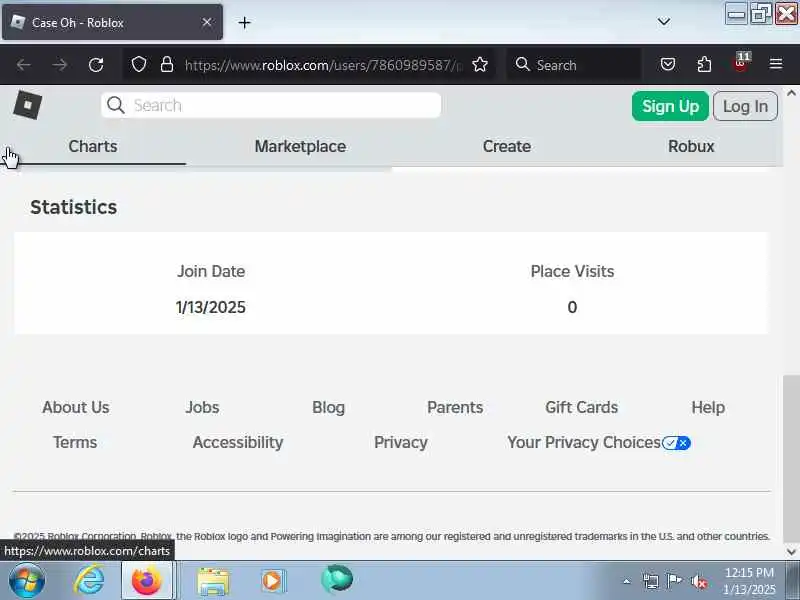800x600 pixels.
Task: Expand the list all tabs chevron
Action: coord(664,22)
